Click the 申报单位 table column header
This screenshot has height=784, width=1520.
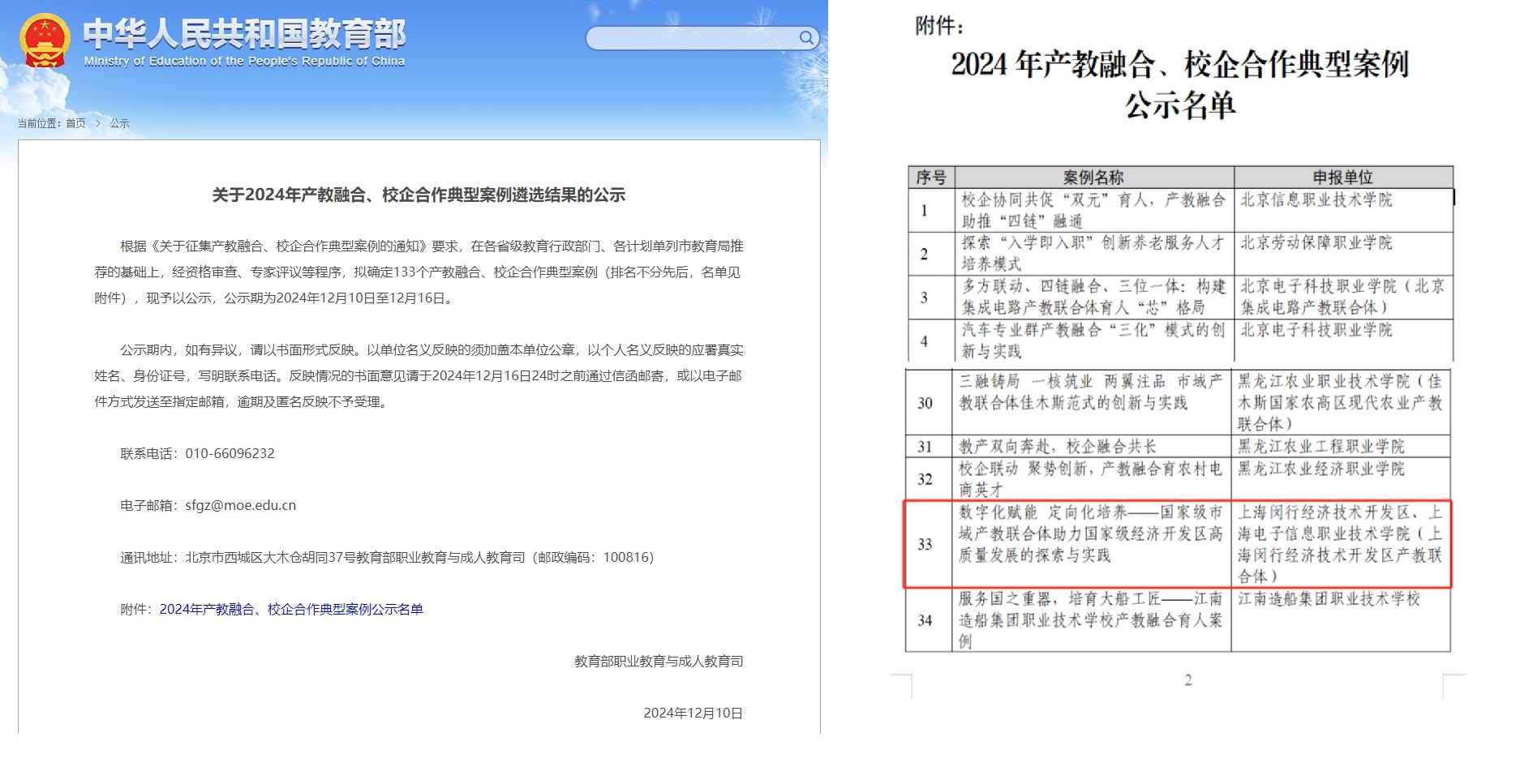(1342, 178)
